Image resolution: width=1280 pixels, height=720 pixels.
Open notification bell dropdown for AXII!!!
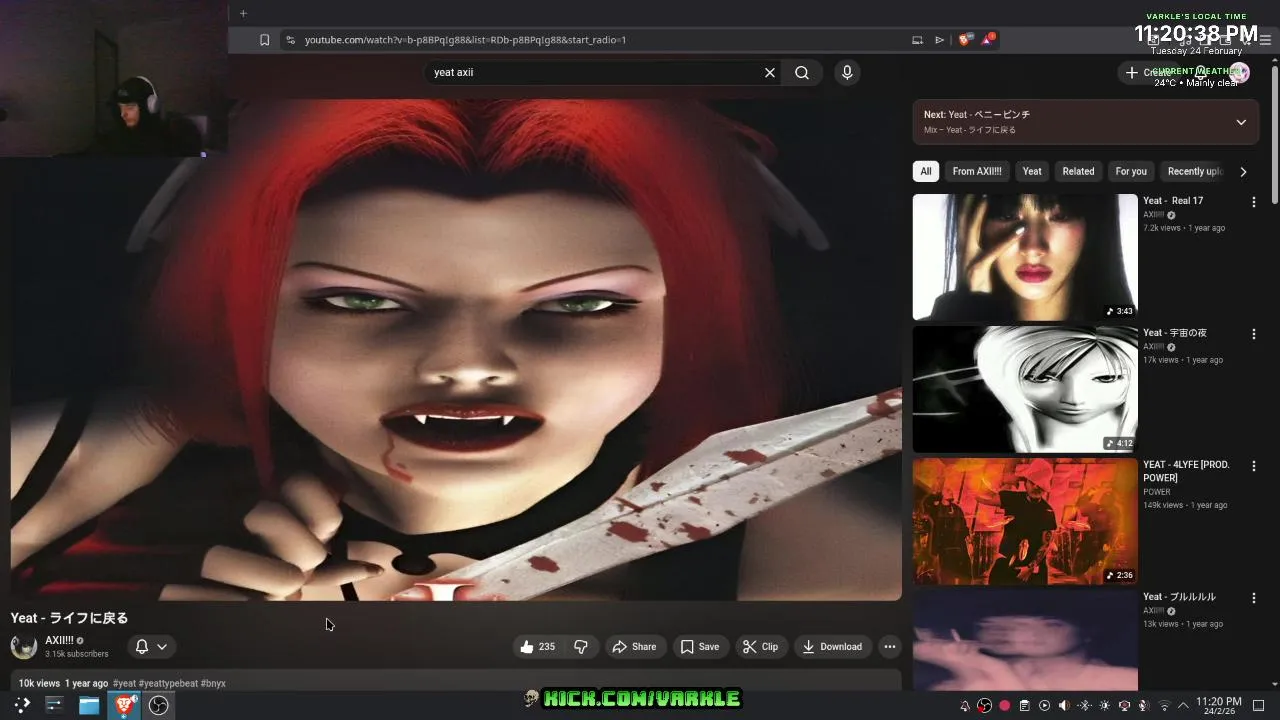click(151, 647)
